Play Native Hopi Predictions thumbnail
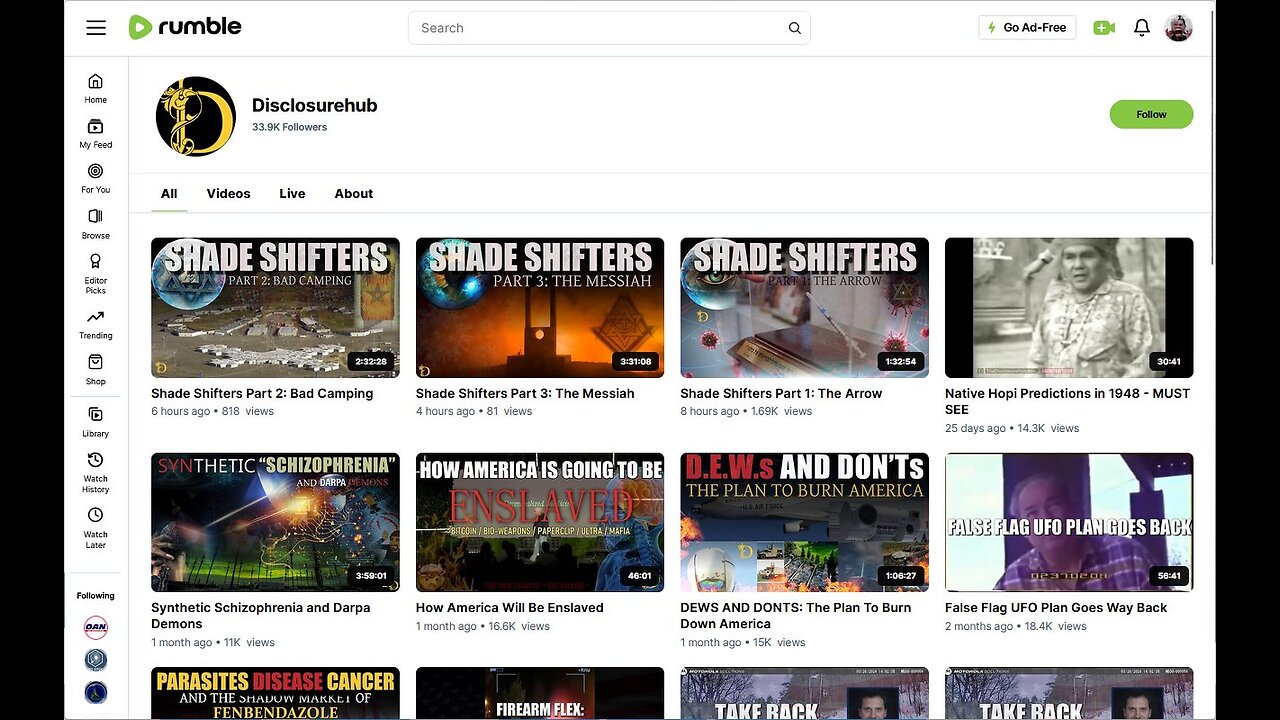1280x720 pixels. pyautogui.click(x=1069, y=308)
